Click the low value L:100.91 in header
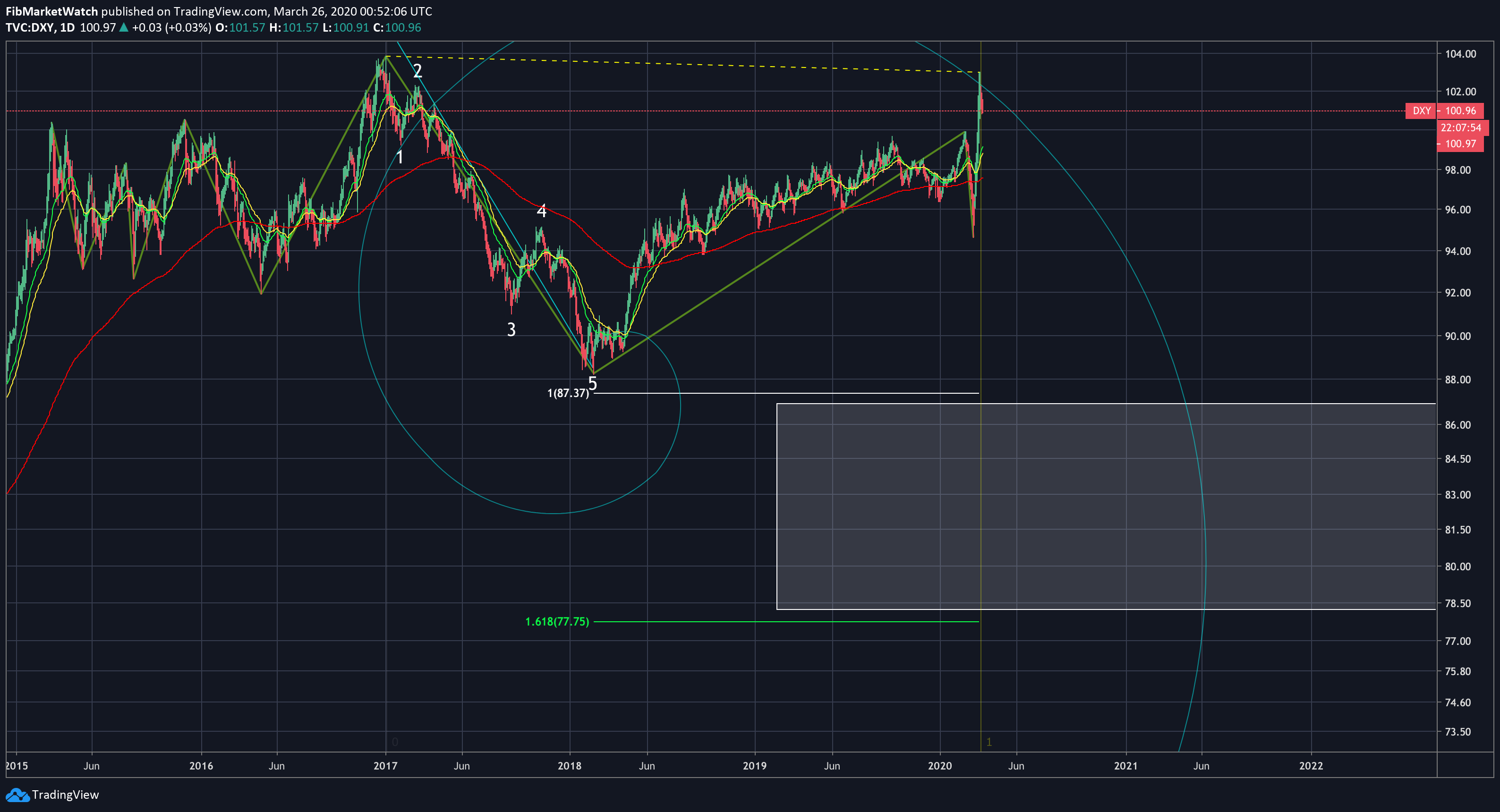The image size is (1500, 812). pyautogui.click(x=346, y=27)
